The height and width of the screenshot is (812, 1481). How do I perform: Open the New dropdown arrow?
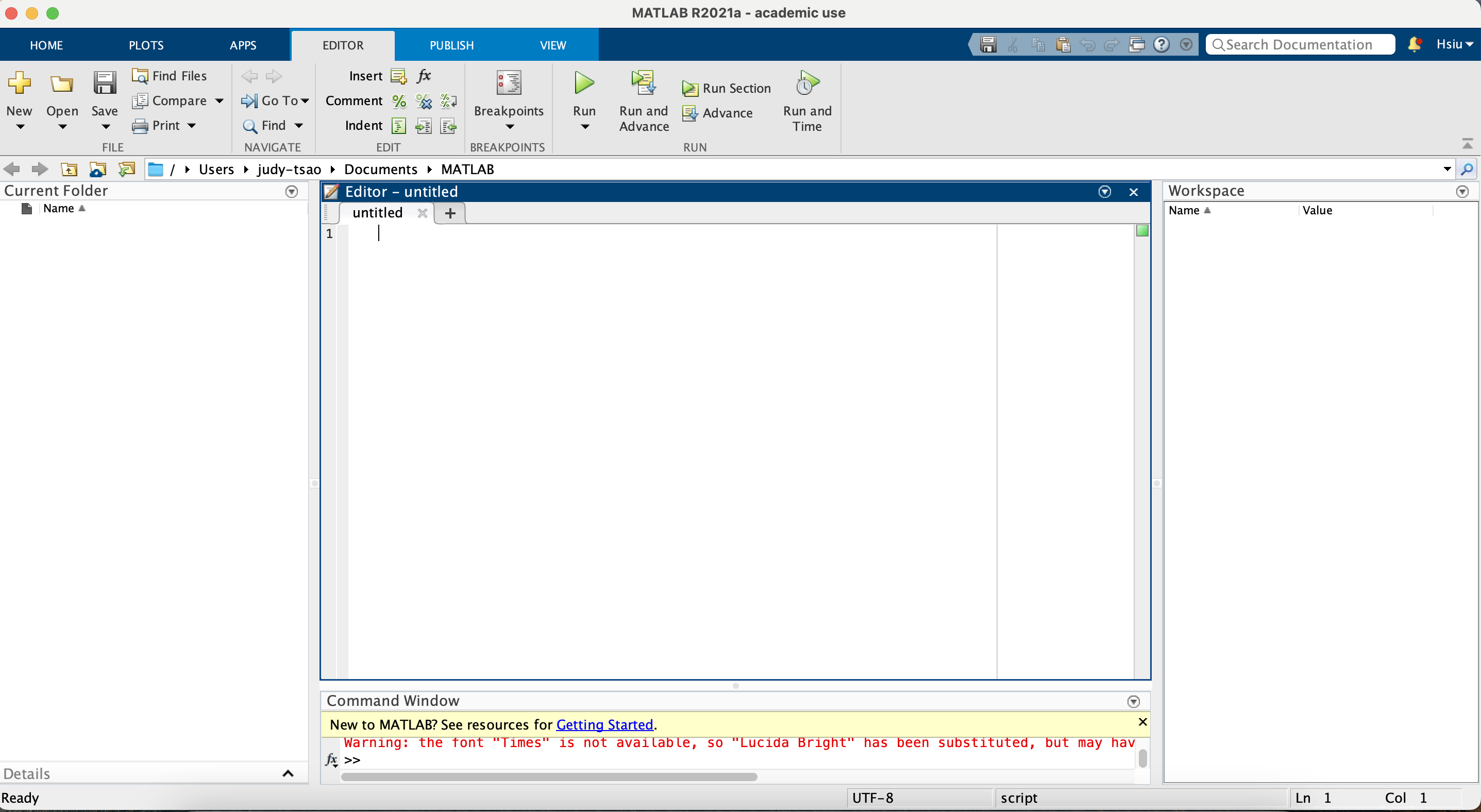click(20, 127)
